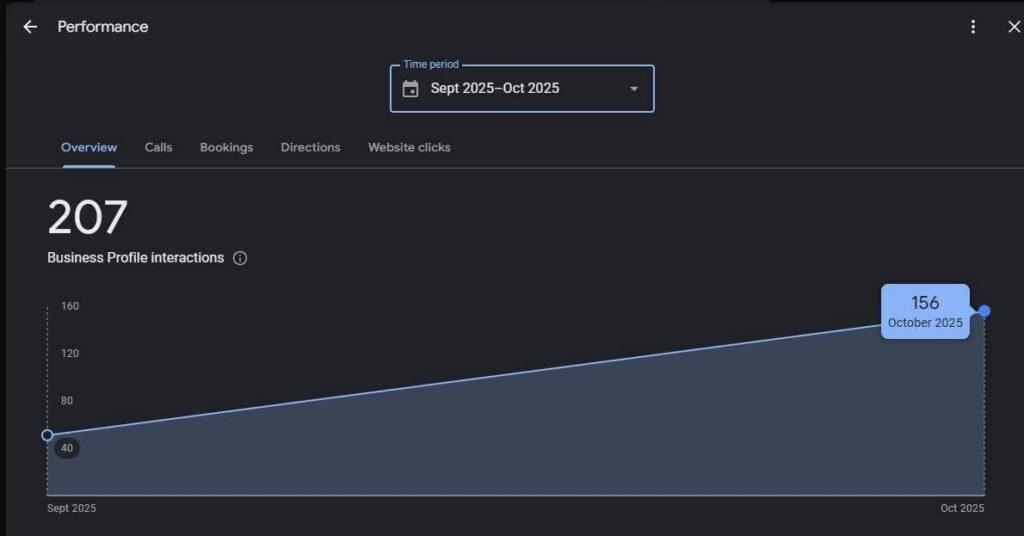Click the calendar icon in Time period
Screen dimensions: 1024x536
pos(410,89)
